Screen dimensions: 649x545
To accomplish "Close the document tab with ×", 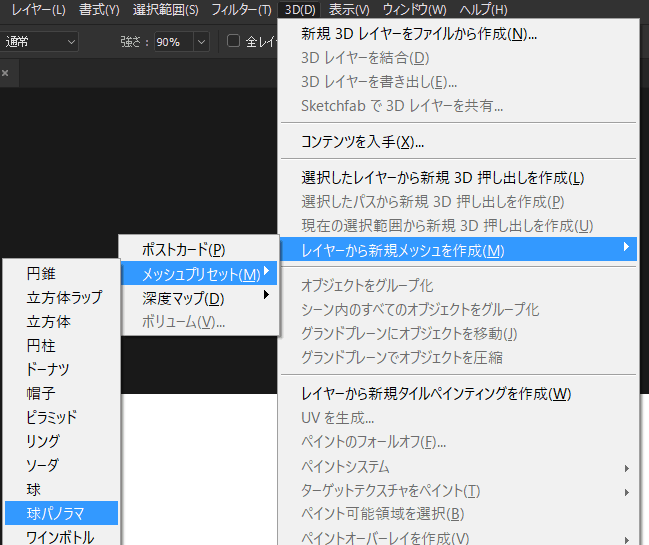I will [5, 73].
